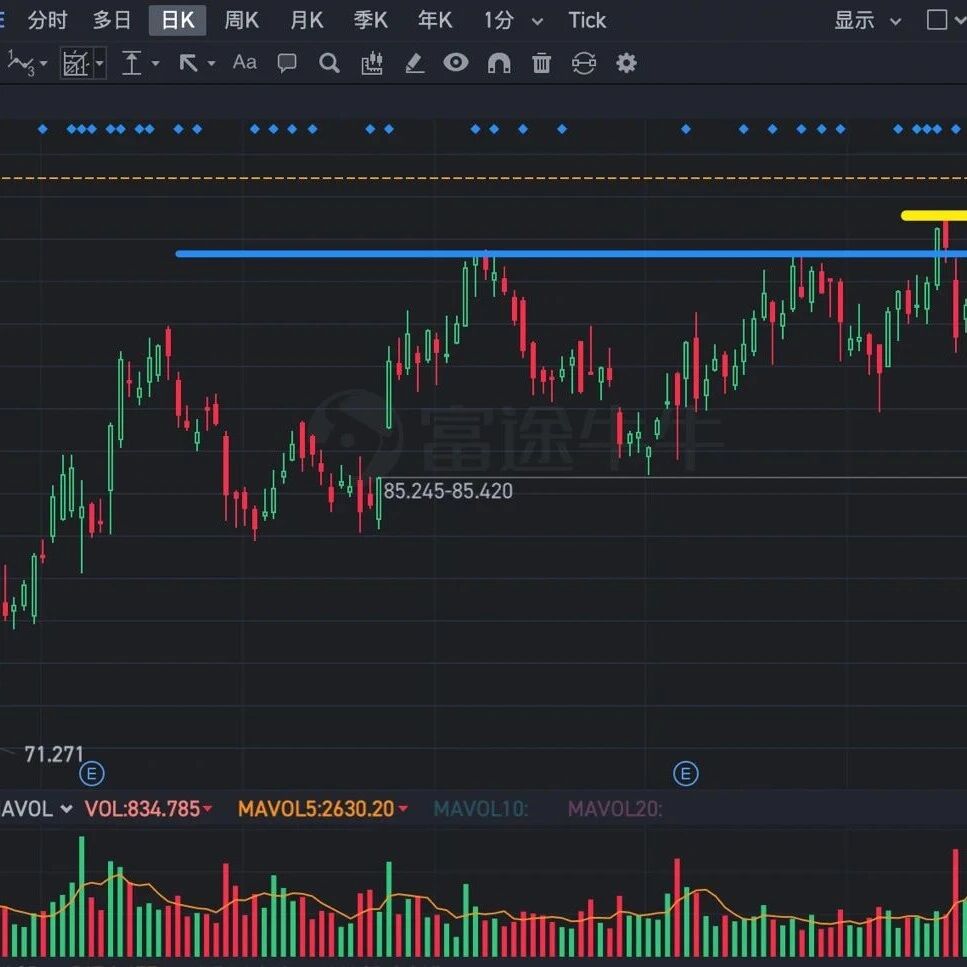Expand the minute interval dropdown arrow
Screen dimensions: 967x967
[x=537, y=22]
